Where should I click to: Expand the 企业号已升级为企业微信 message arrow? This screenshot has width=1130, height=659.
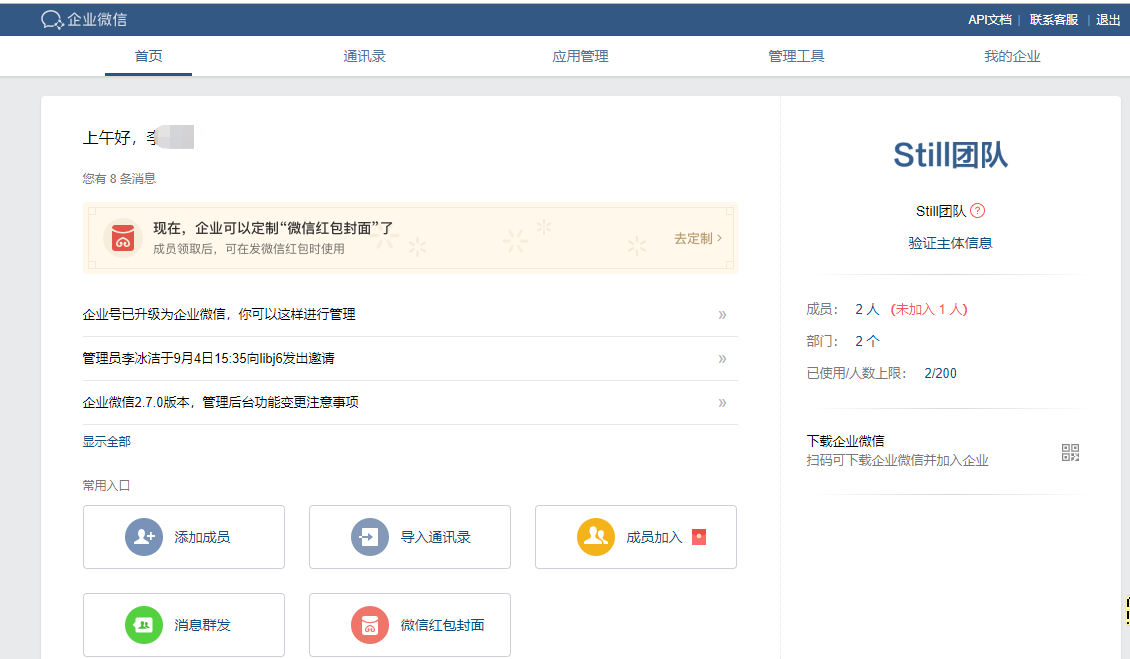pos(722,314)
